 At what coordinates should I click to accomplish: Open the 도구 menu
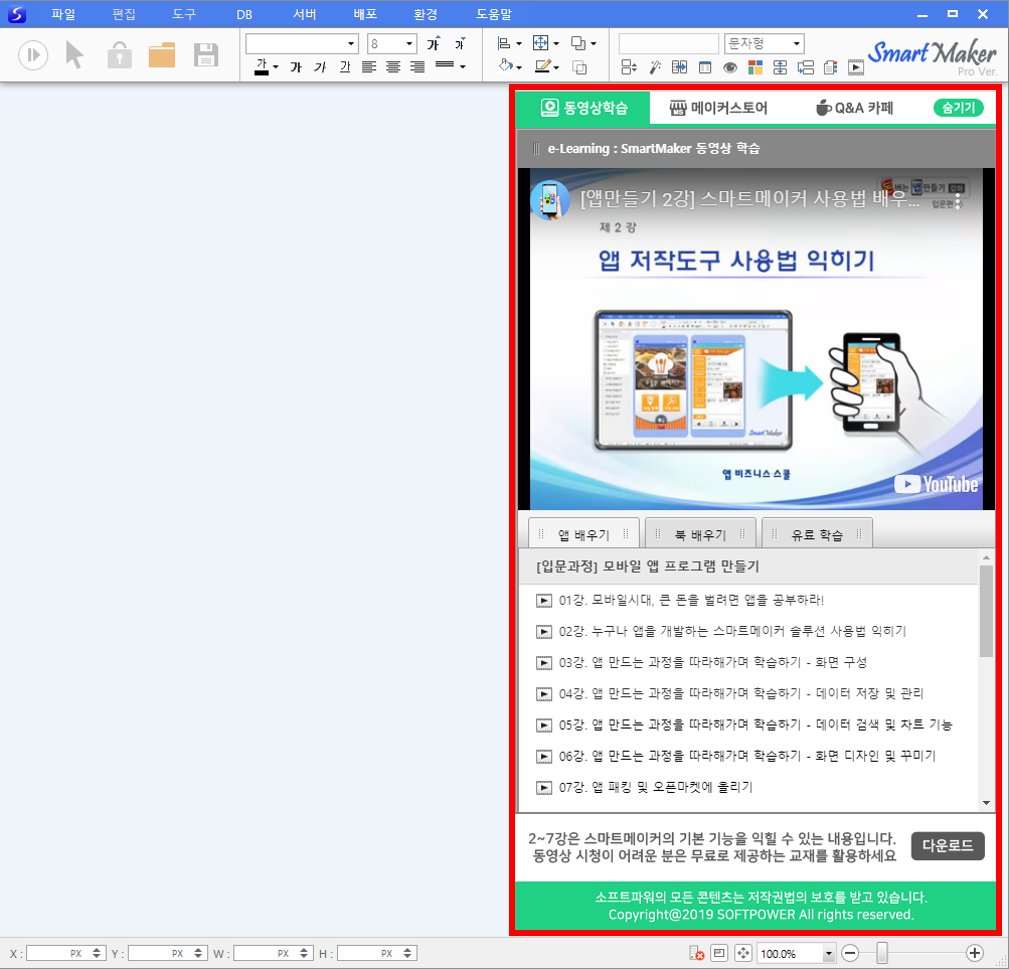coord(184,14)
